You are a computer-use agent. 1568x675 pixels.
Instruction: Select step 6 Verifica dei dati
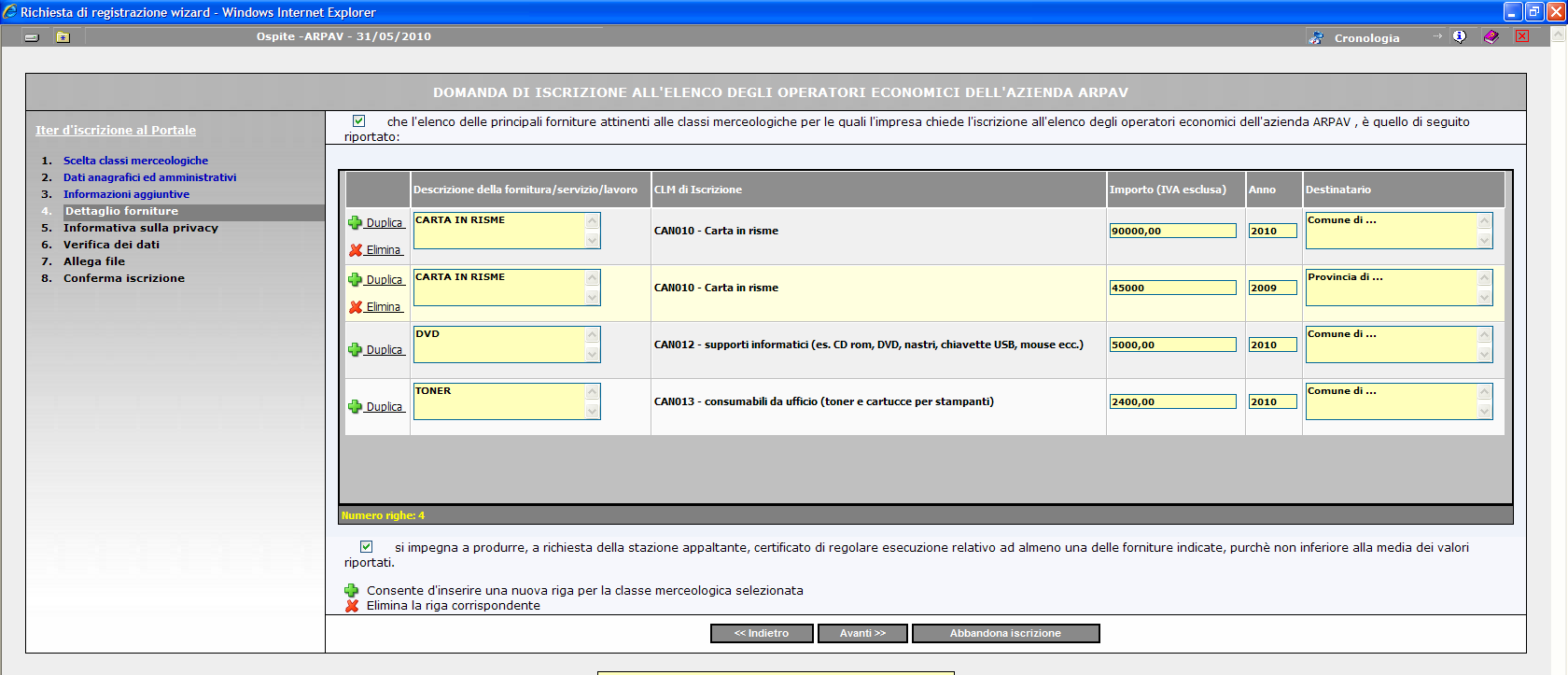click(x=111, y=245)
